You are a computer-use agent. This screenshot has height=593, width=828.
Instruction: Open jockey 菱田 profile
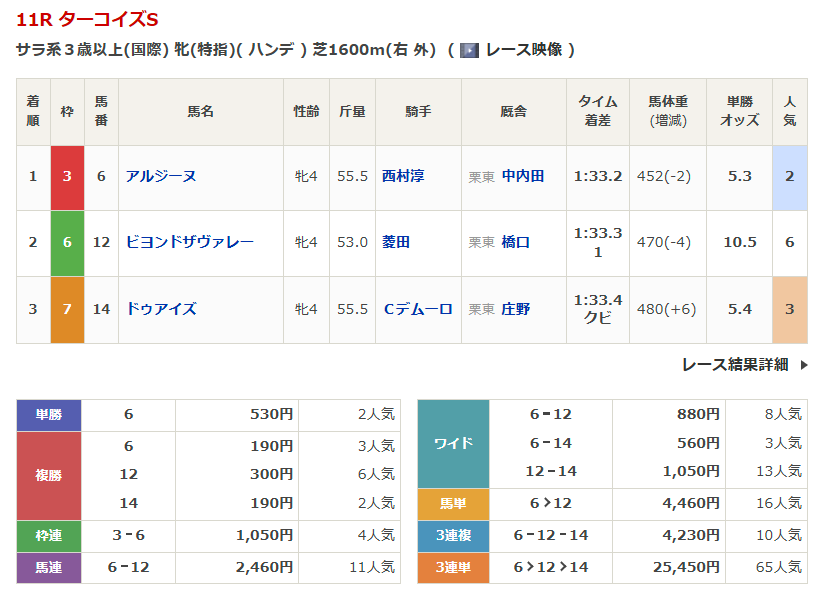tap(396, 242)
